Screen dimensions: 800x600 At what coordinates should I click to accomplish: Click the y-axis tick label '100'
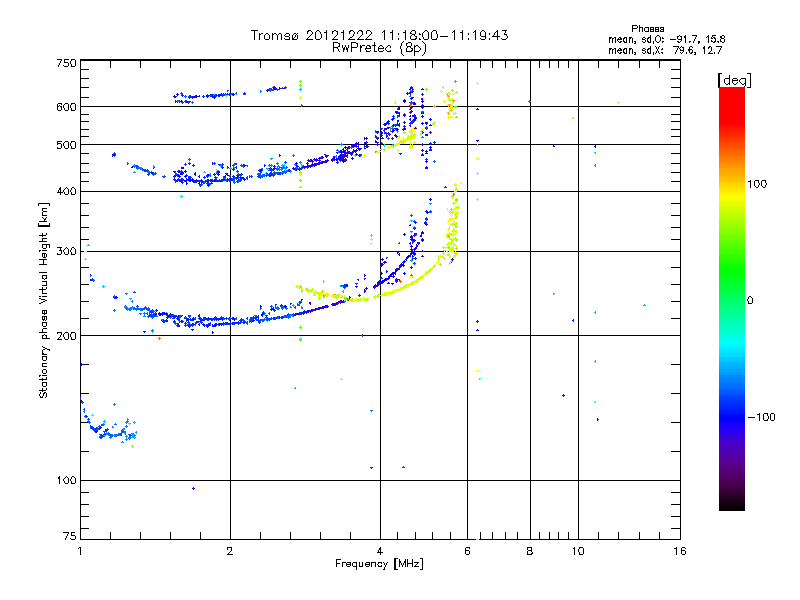(x=66, y=480)
